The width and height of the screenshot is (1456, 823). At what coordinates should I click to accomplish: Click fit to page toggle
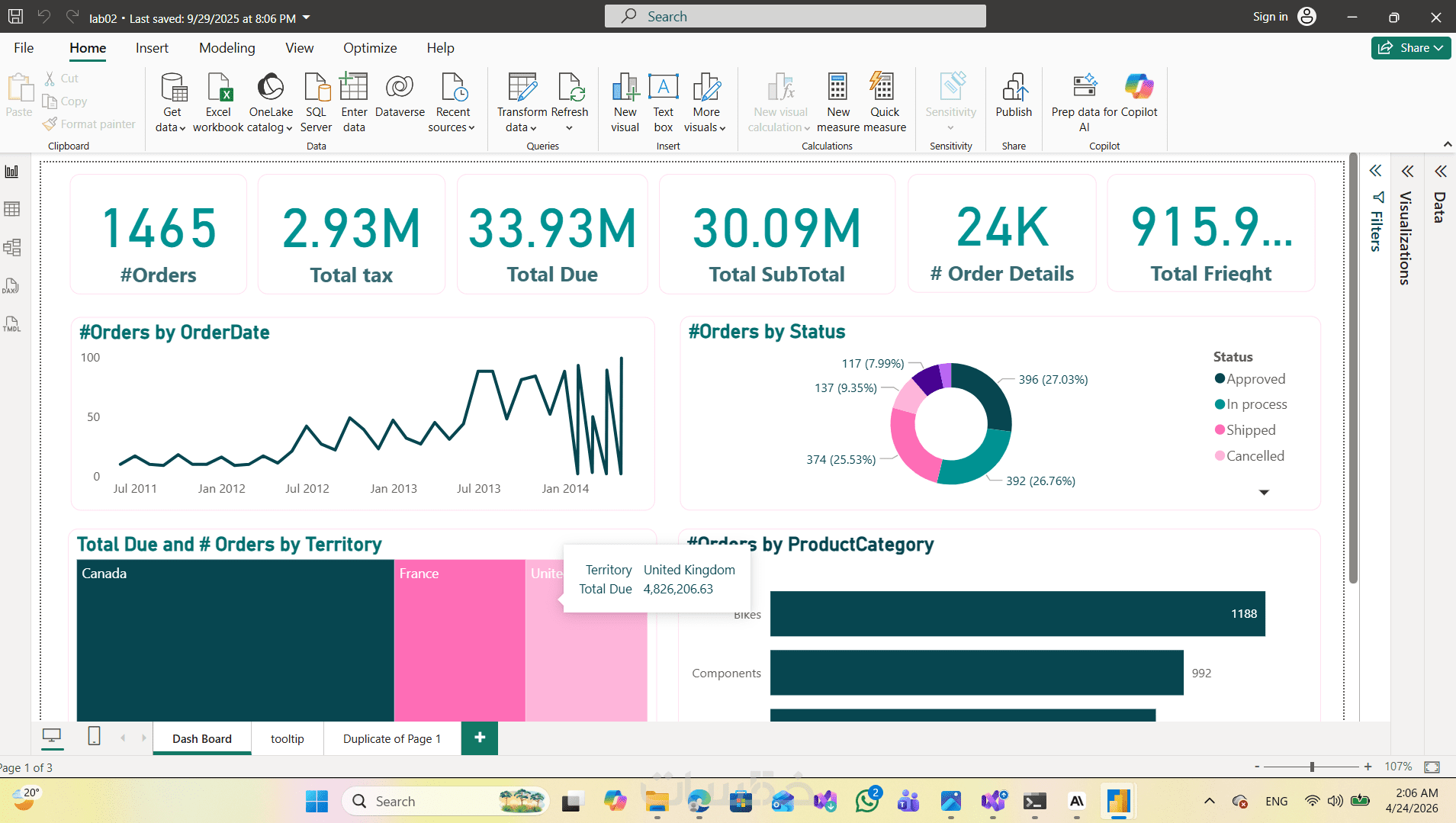1432,767
